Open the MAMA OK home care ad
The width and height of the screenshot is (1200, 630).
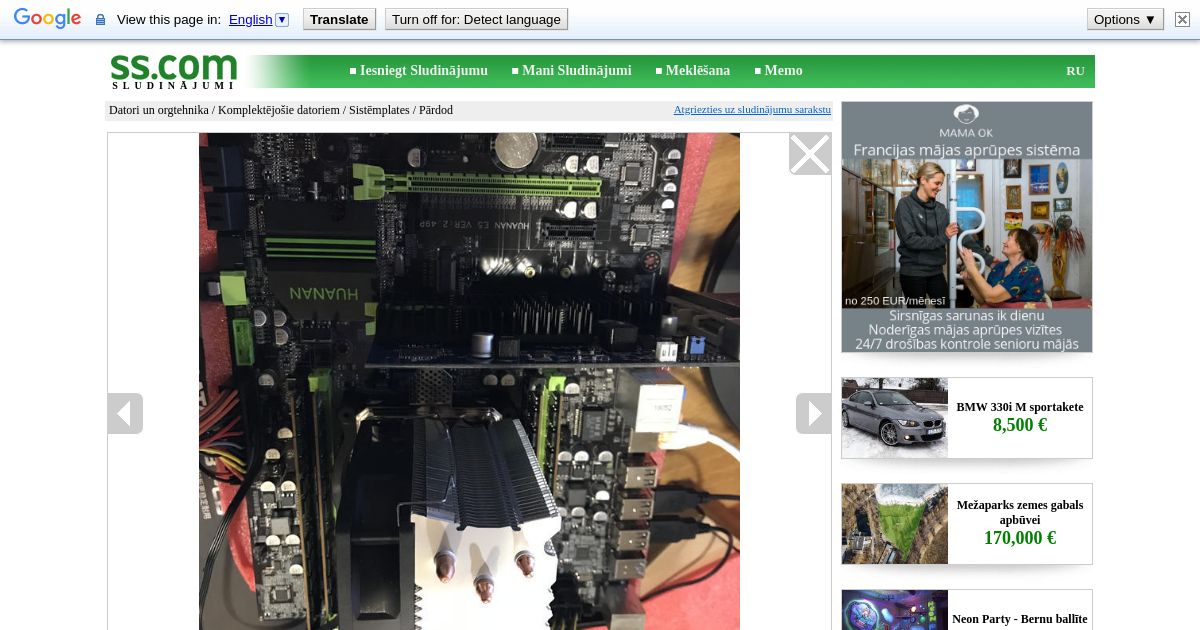click(x=967, y=227)
